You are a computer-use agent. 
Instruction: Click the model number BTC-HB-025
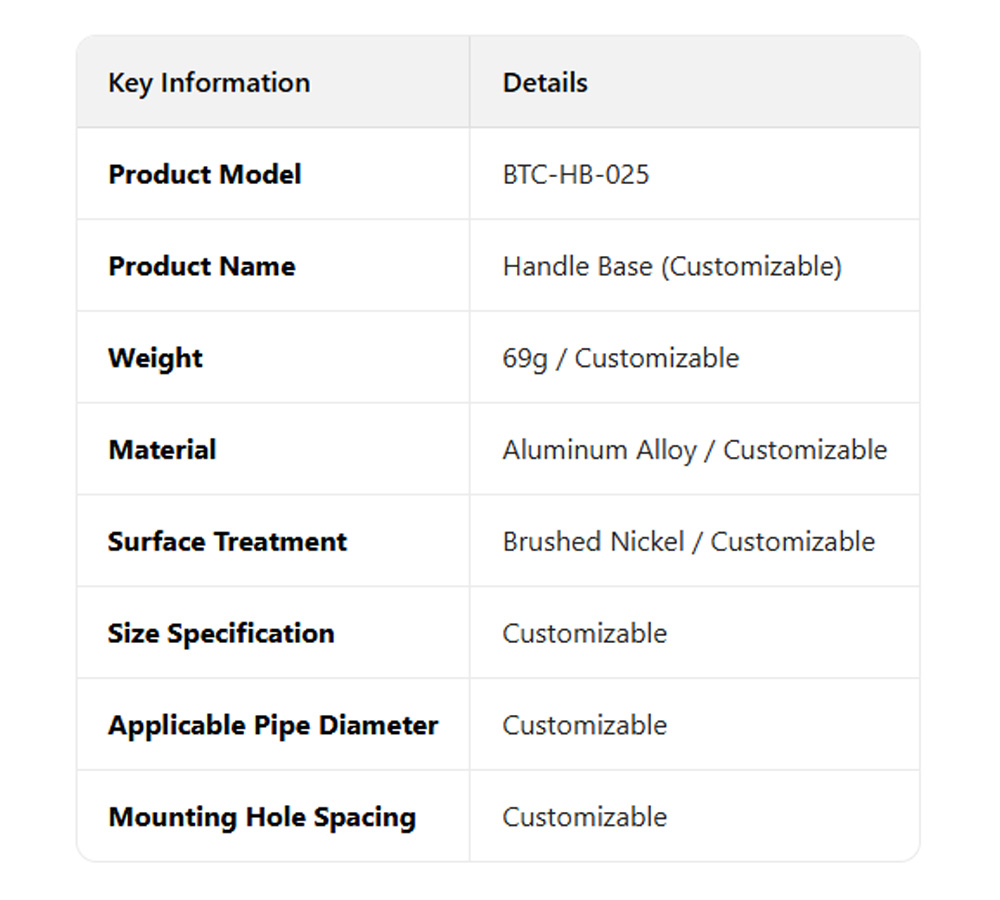point(575,175)
